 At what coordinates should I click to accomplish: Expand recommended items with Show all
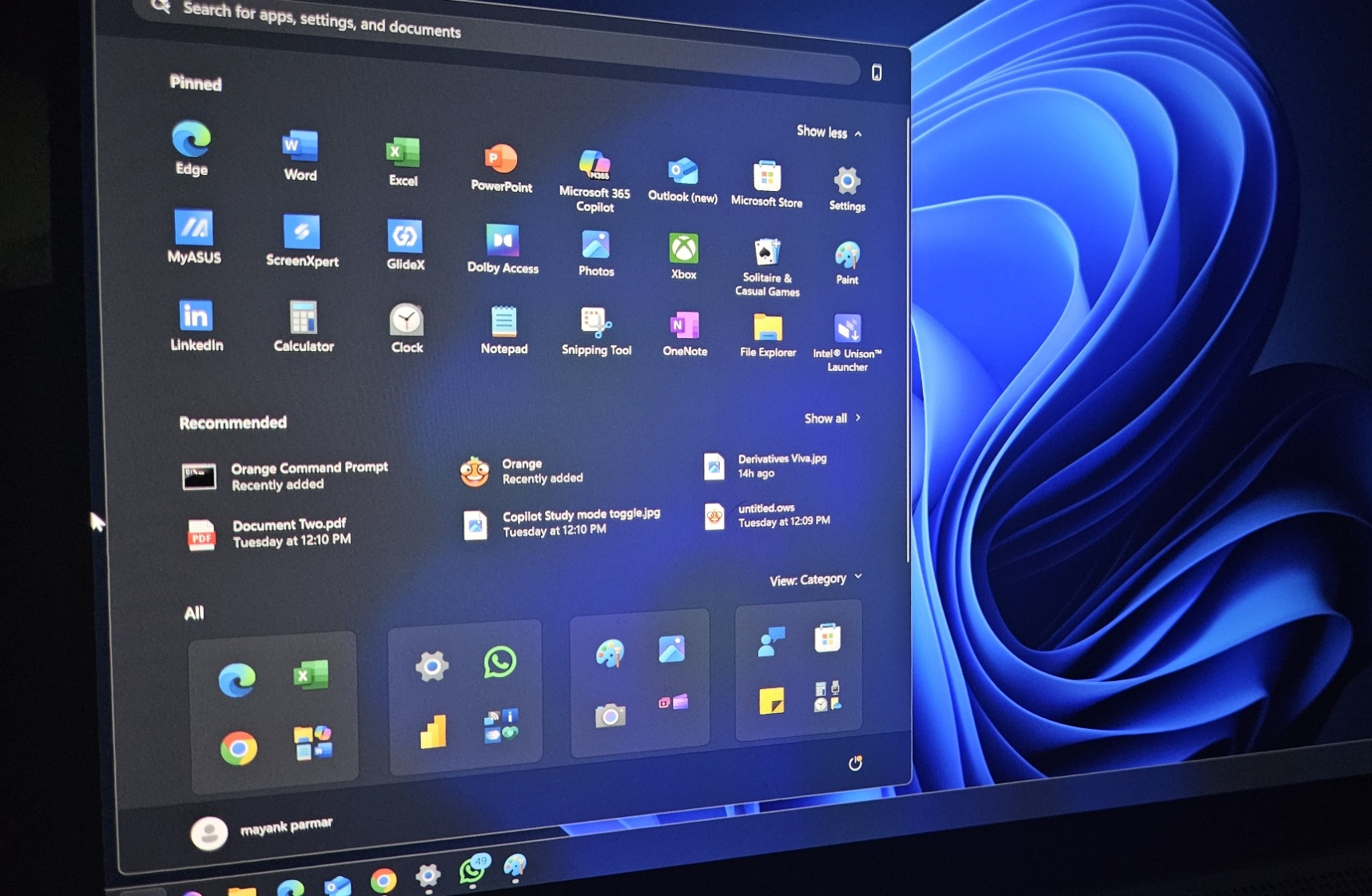click(x=831, y=417)
